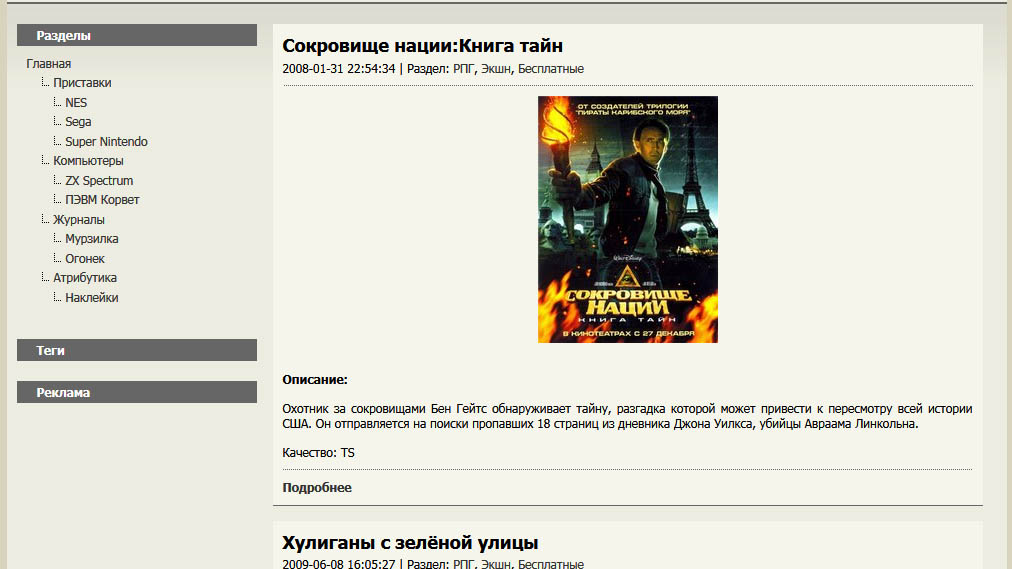Click the Описание: heading
The width and height of the screenshot is (1012, 569).
[315, 380]
